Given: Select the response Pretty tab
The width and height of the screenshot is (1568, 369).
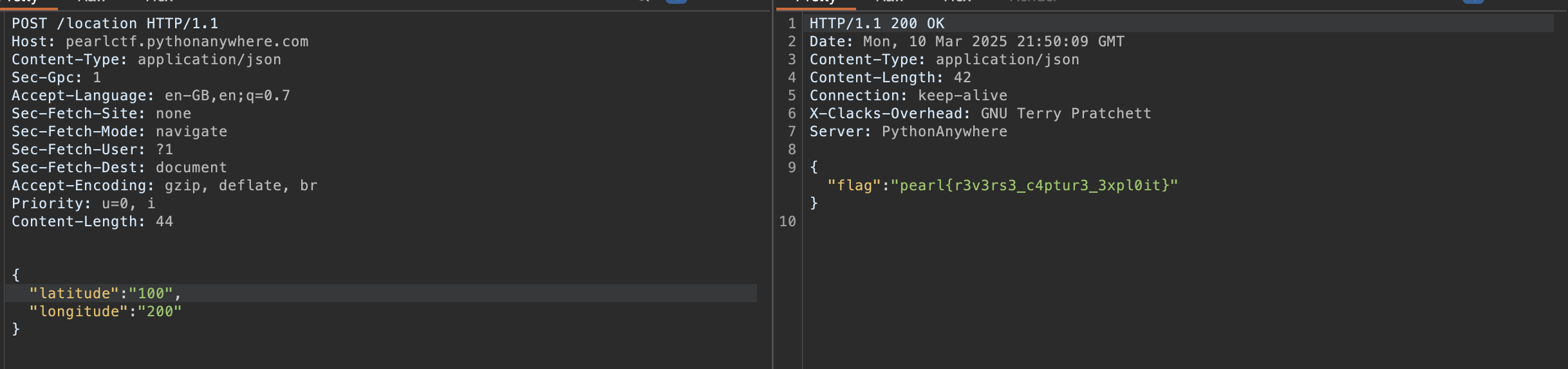Looking at the screenshot, I should [x=816, y=2].
